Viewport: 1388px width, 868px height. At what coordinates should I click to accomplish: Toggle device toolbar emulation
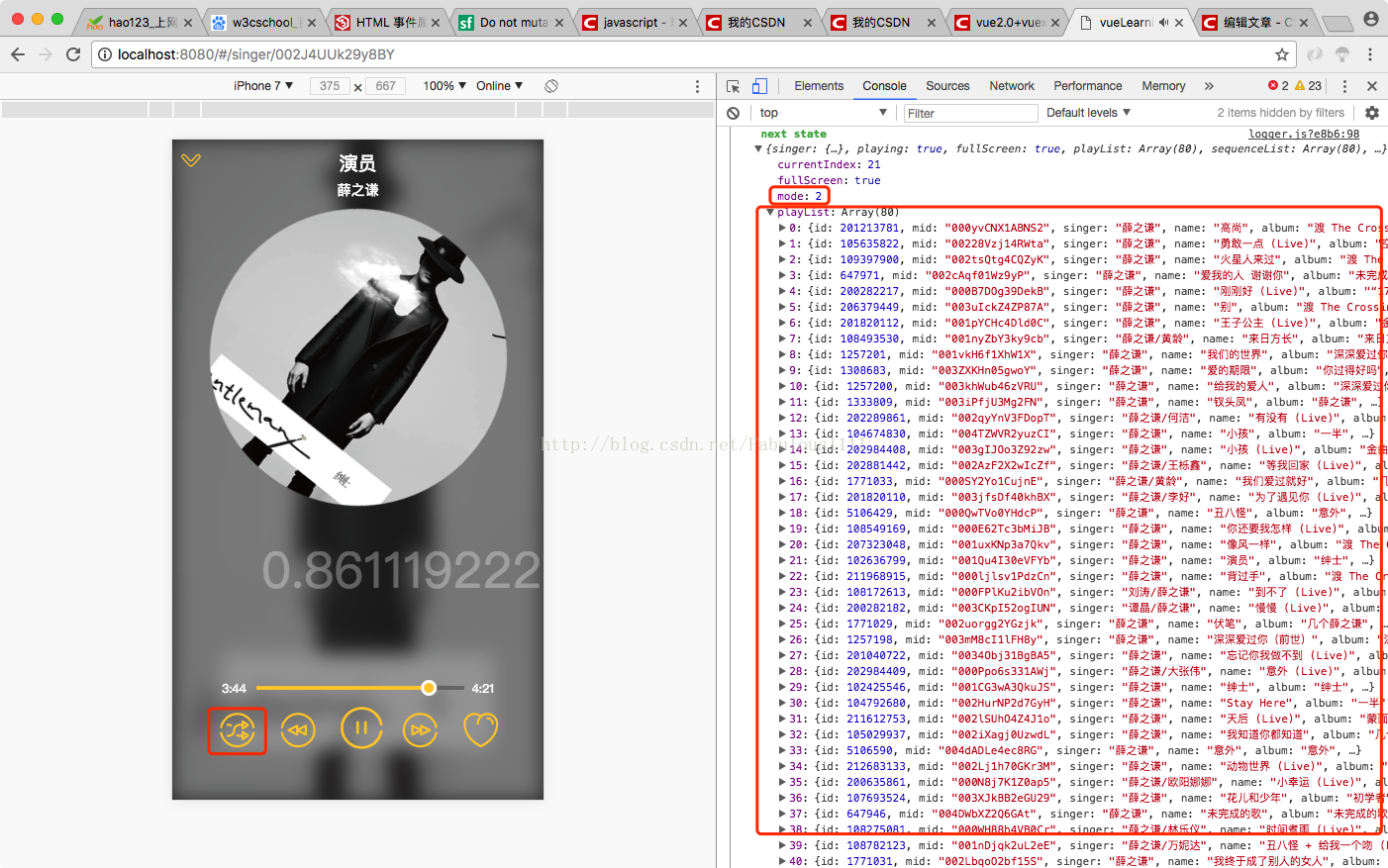coord(759,86)
